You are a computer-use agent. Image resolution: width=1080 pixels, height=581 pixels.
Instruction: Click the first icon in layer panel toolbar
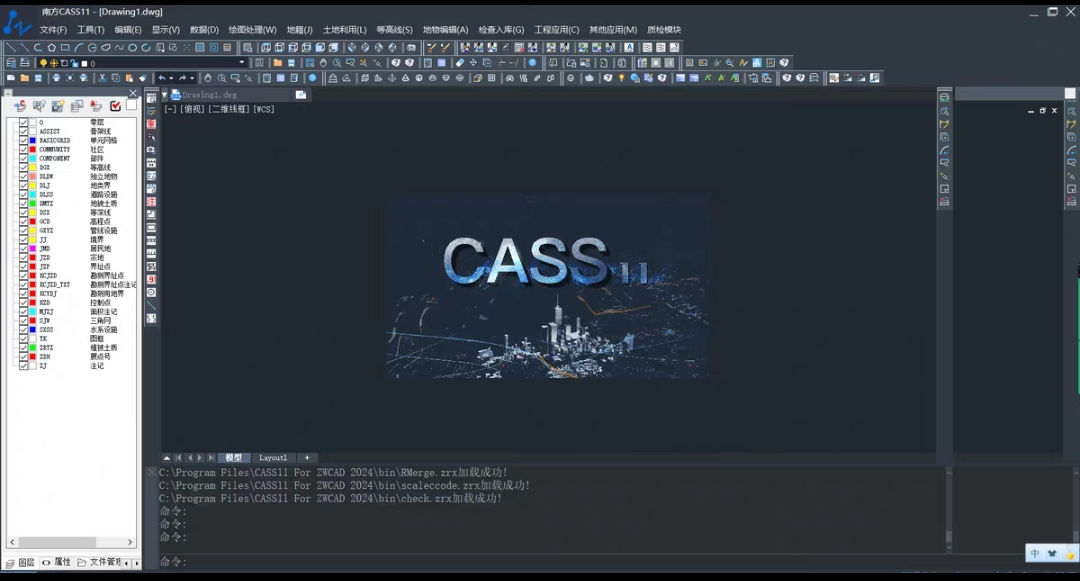coord(20,105)
